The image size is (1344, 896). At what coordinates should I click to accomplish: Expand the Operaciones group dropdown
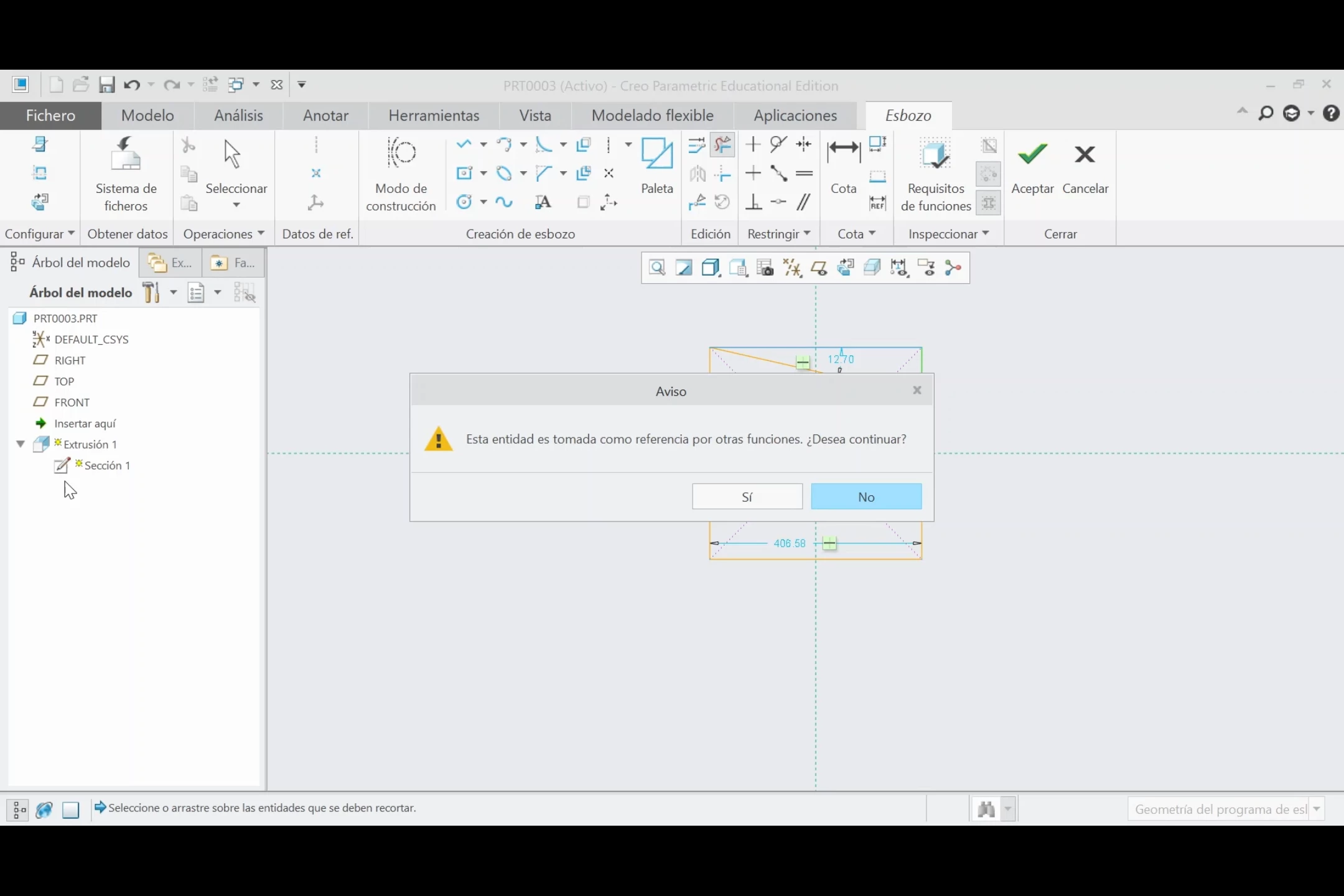223,234
